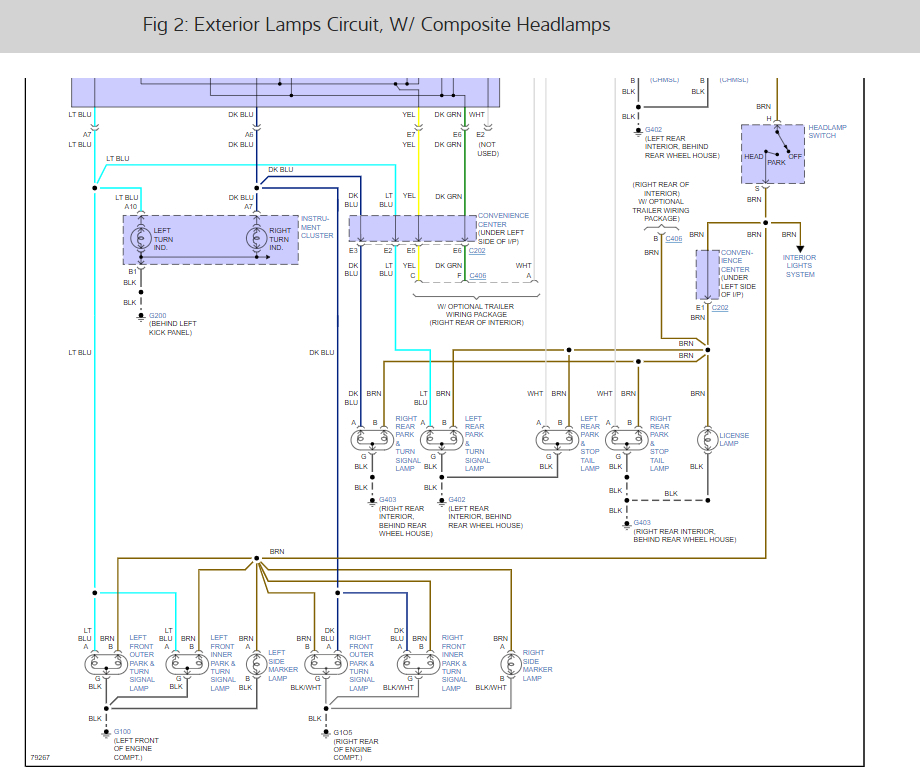Click the left rear park & stop tail lamp symbol
Image resolution: width=920 pixels, height=784 pixels.
pos(557,440)
